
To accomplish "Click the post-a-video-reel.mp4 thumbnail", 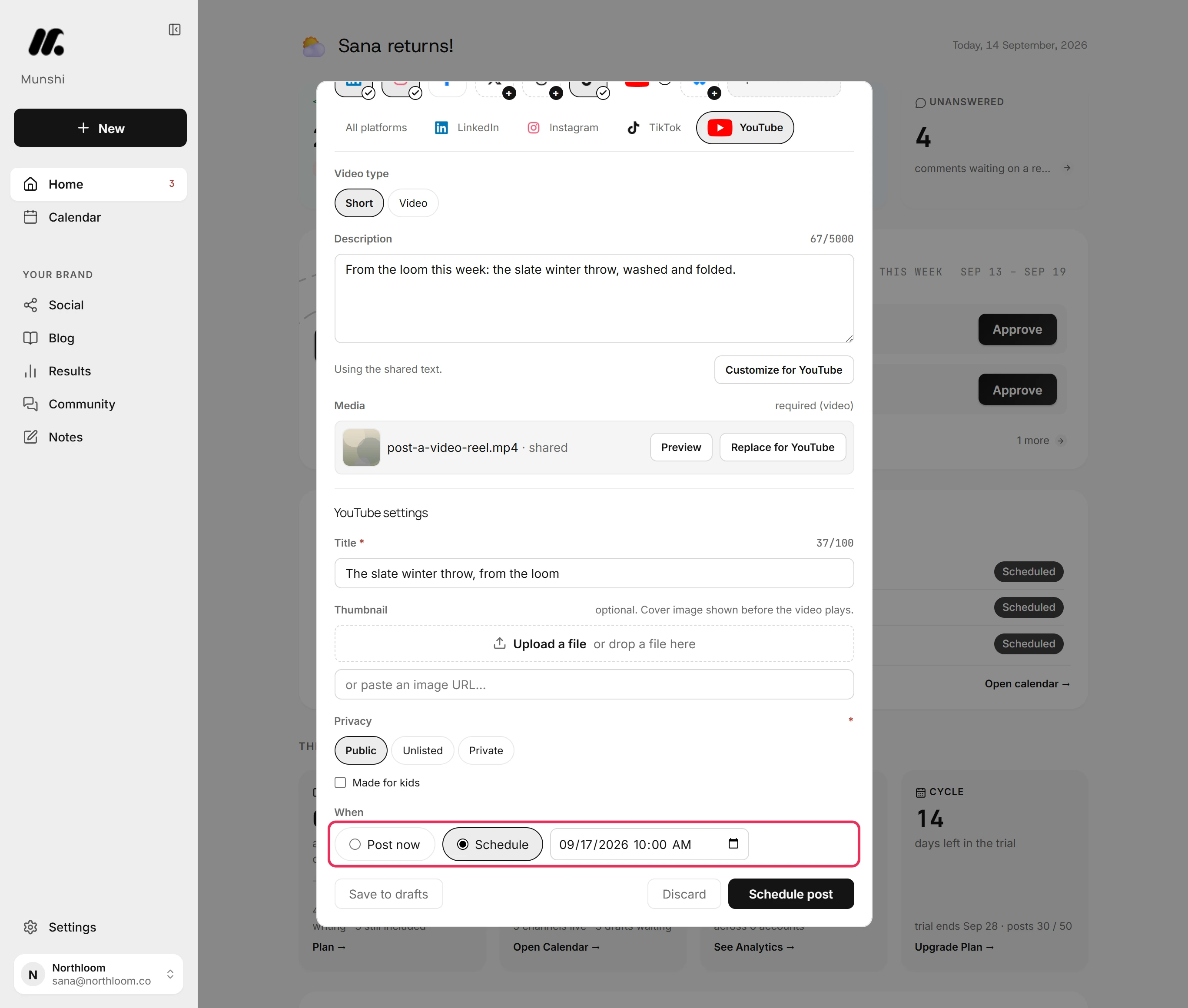I will [x=361, y=448].
